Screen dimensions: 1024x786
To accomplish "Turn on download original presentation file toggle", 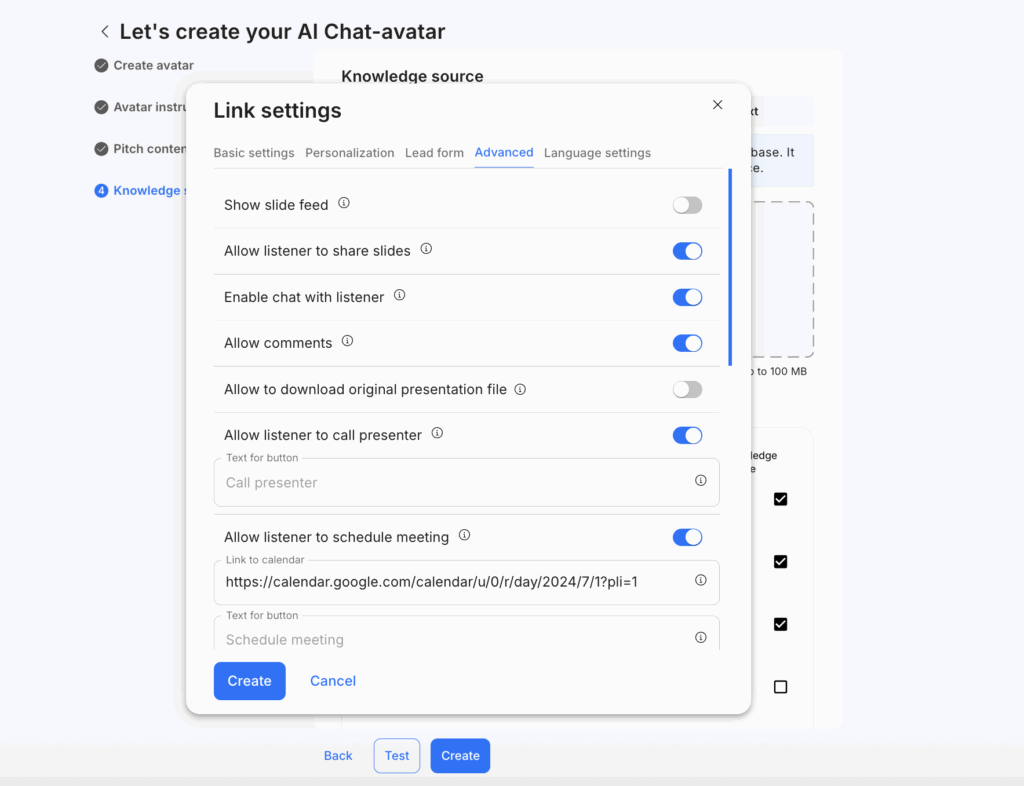I will click(687, 389).
